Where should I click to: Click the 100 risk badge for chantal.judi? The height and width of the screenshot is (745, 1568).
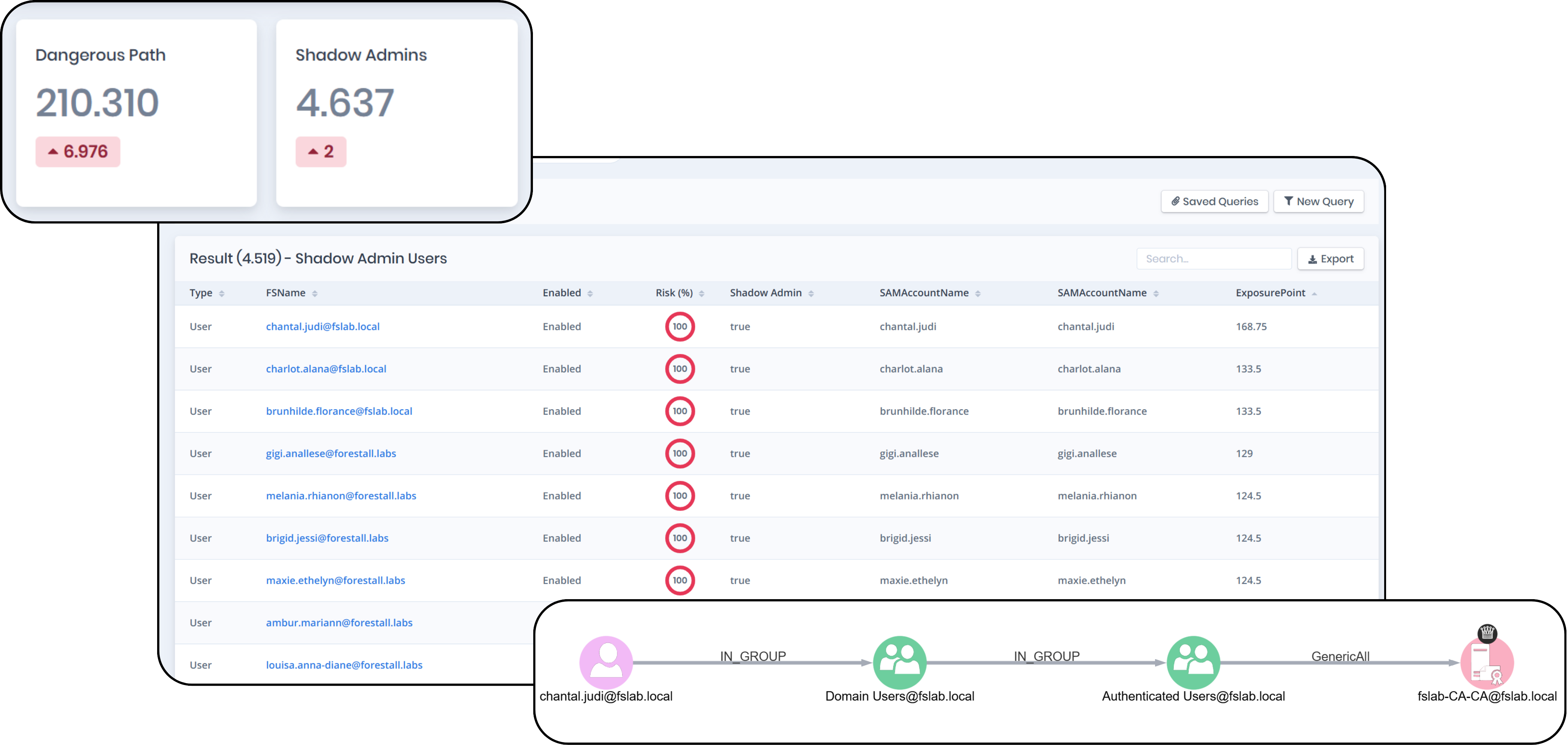point(680,326)
